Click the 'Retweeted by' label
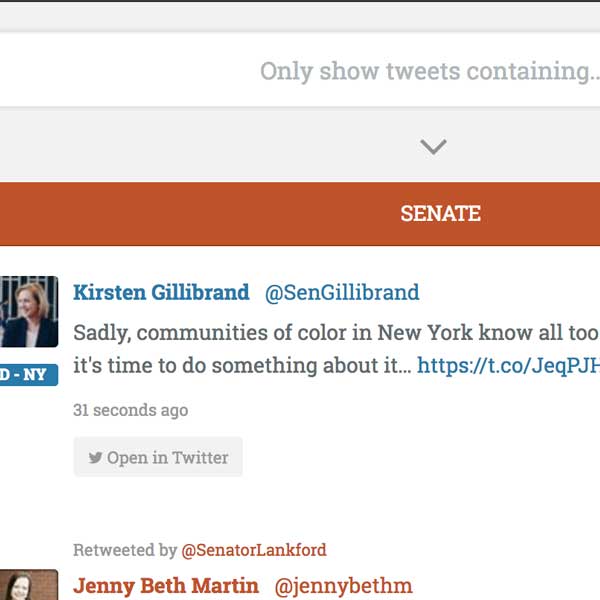This screenshot has width=600, height=600. click(x=125, y=550)
